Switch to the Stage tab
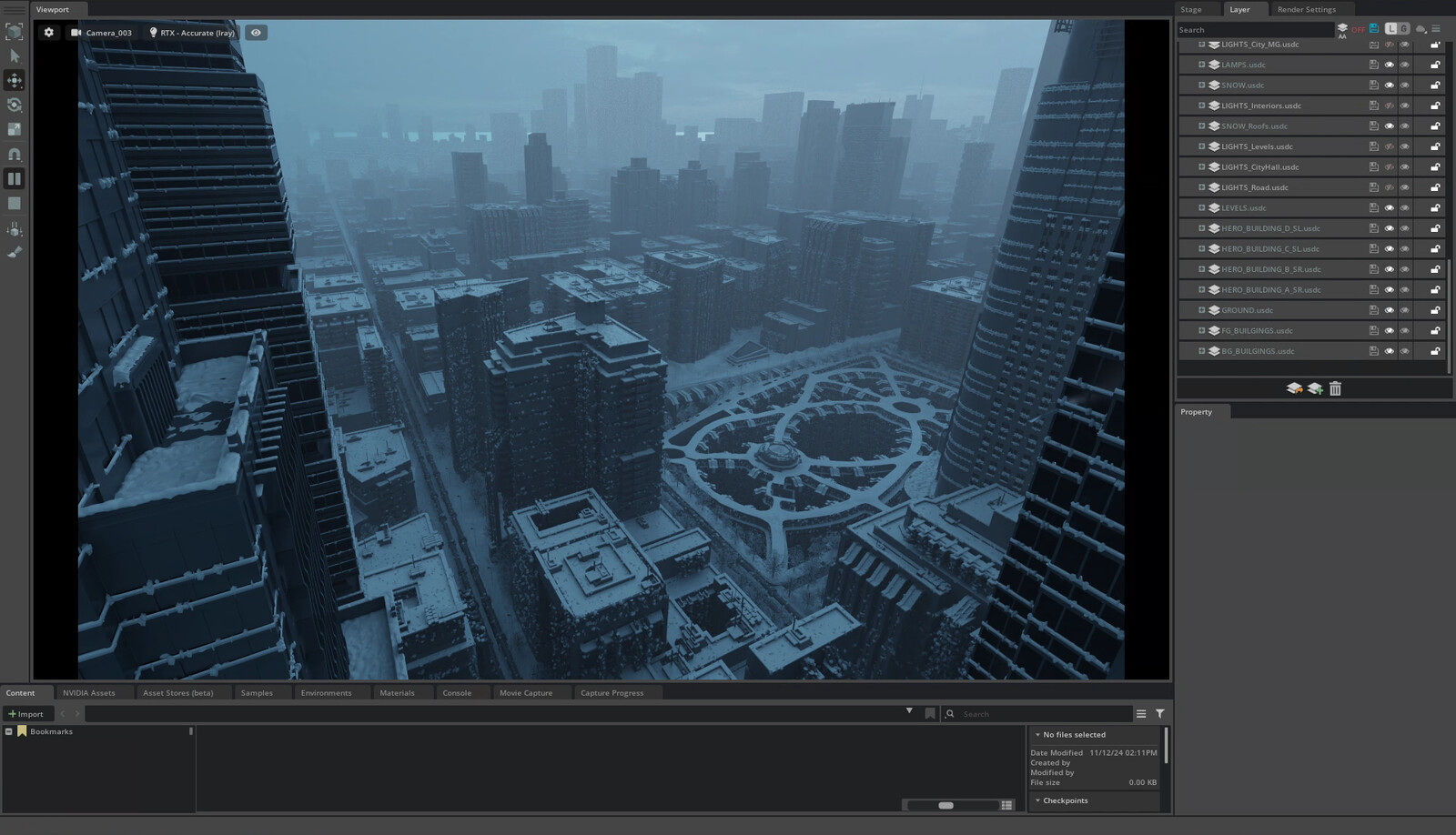This screenshot has width=1456, height=835. coord(1191,9)
